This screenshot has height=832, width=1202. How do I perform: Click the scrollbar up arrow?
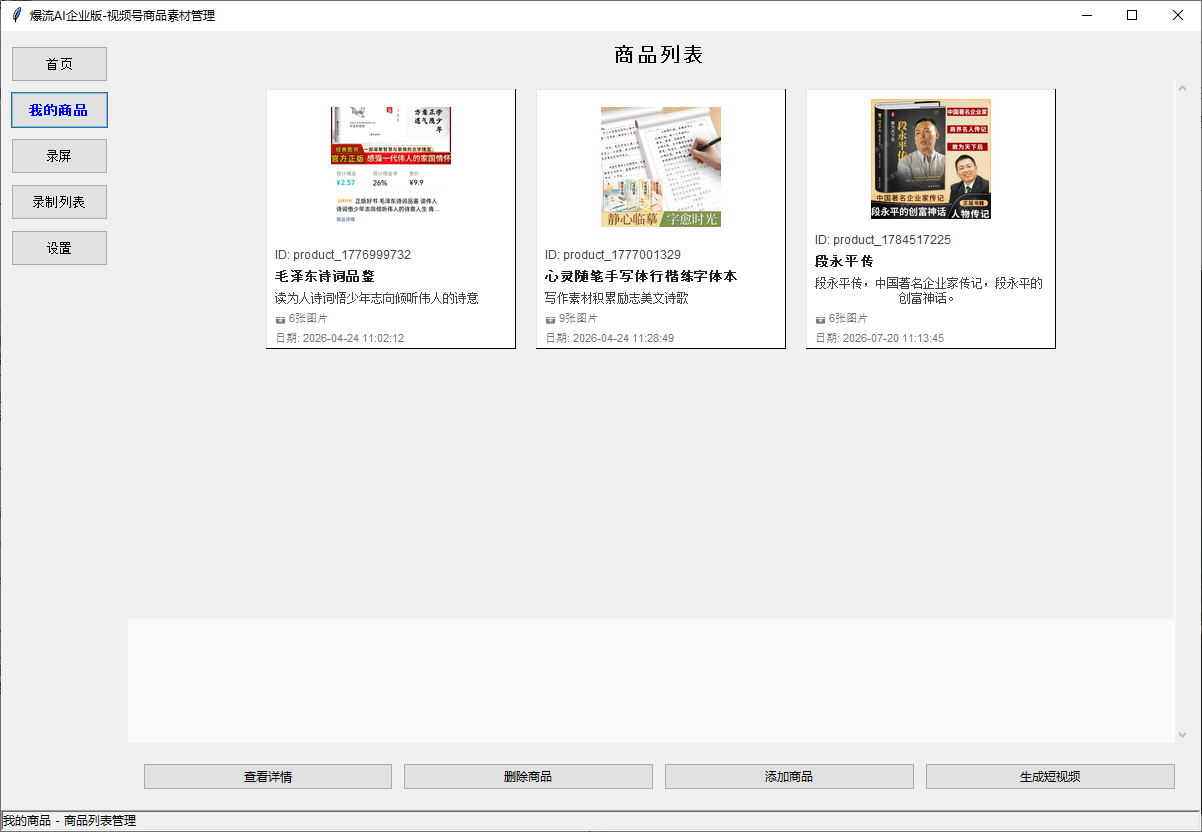tap(1183, 88)
